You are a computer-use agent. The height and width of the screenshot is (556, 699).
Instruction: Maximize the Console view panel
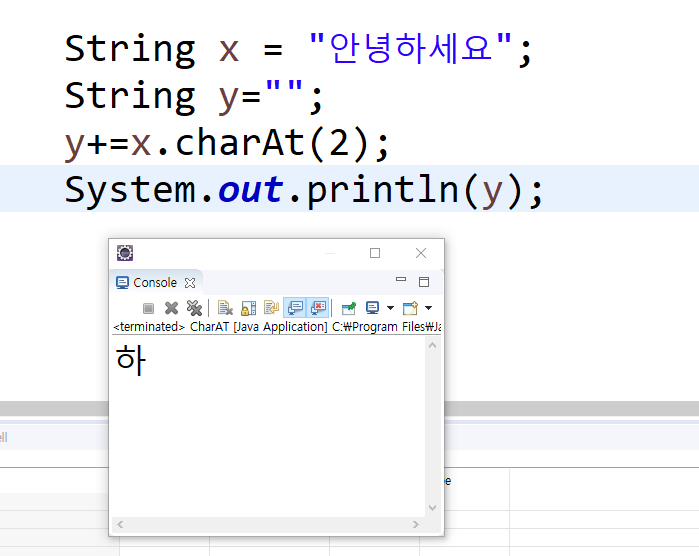[x=424, y=282]
